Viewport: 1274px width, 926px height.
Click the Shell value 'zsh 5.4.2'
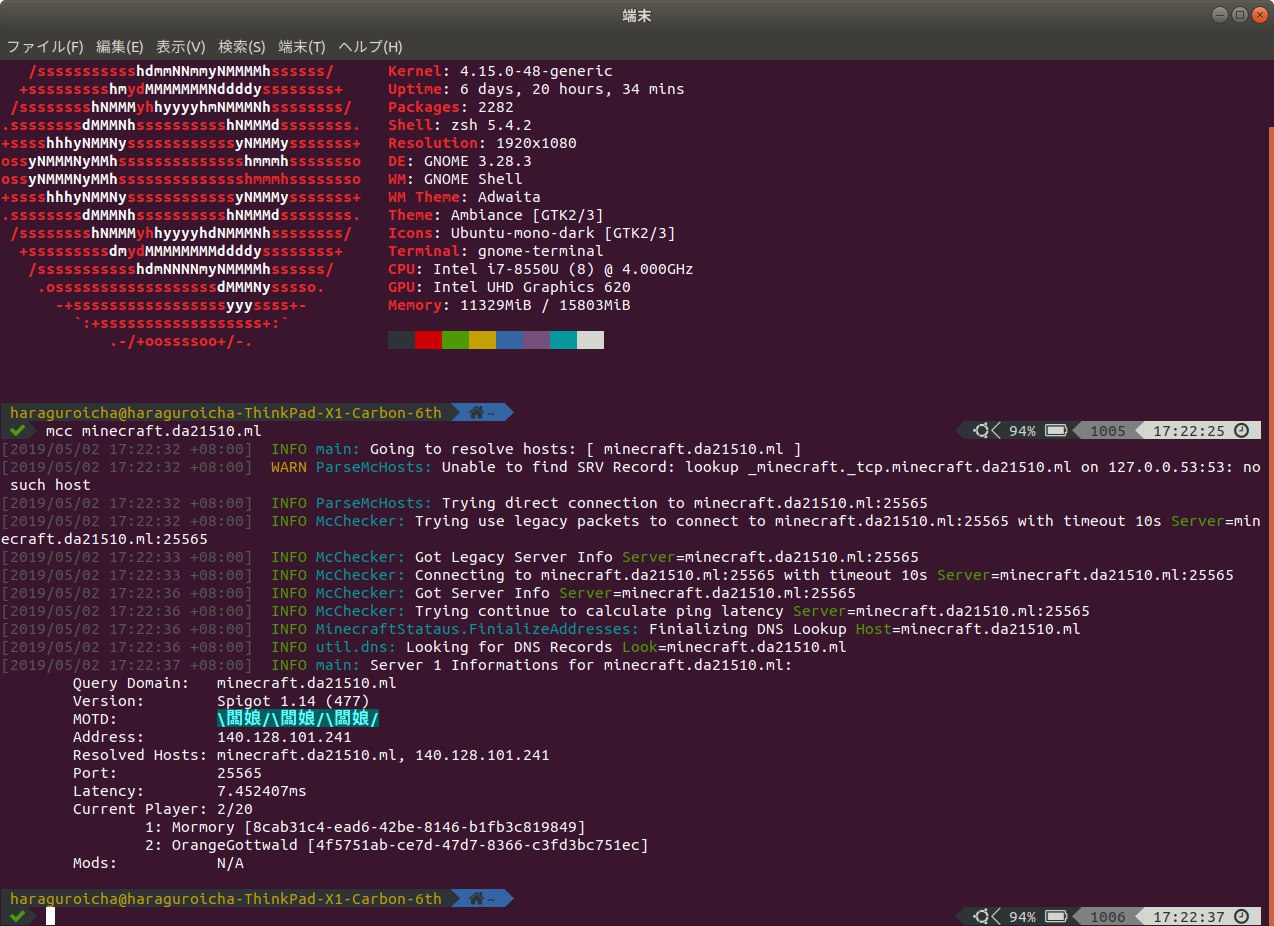490,125
